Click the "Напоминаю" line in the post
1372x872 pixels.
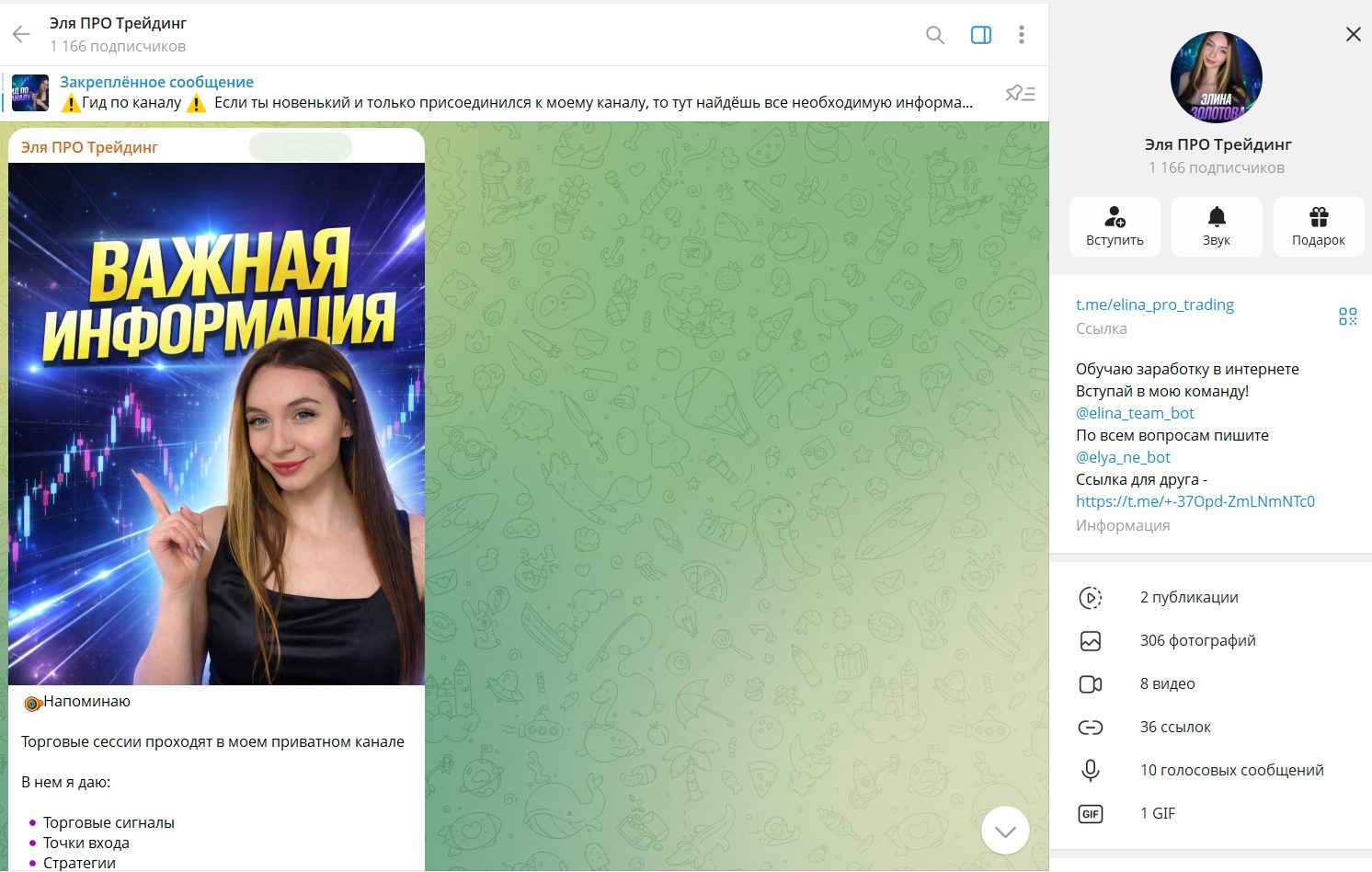86,701
